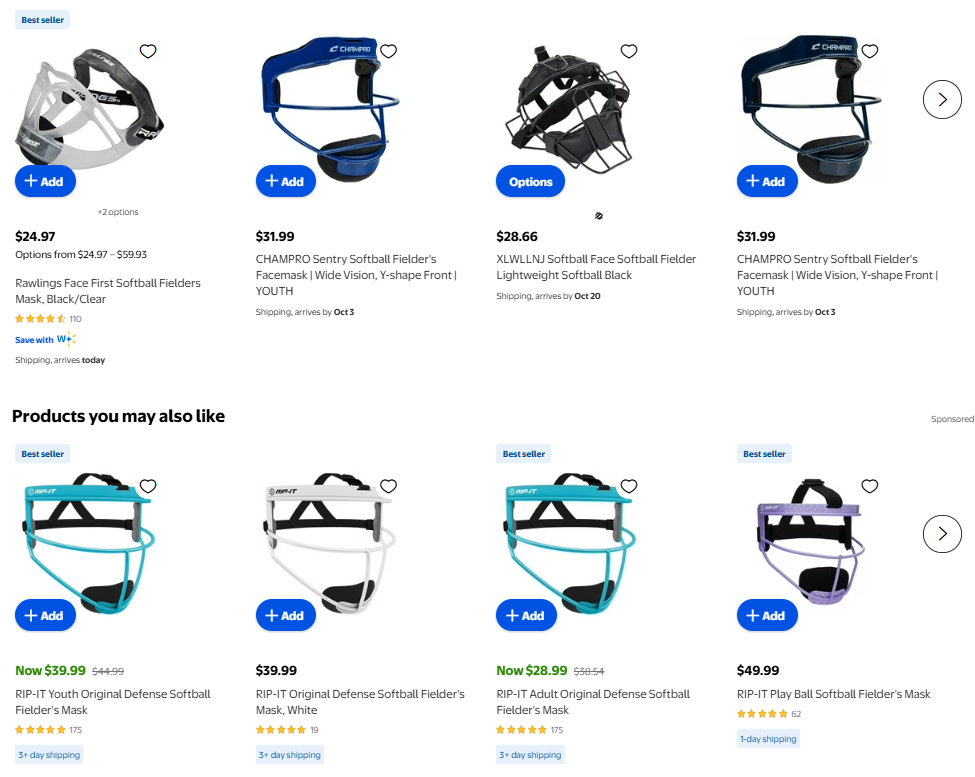Toggle heart on blue CHAMPRO Sentry facemask
975x777 pixels.
click(x=389, y=51)
